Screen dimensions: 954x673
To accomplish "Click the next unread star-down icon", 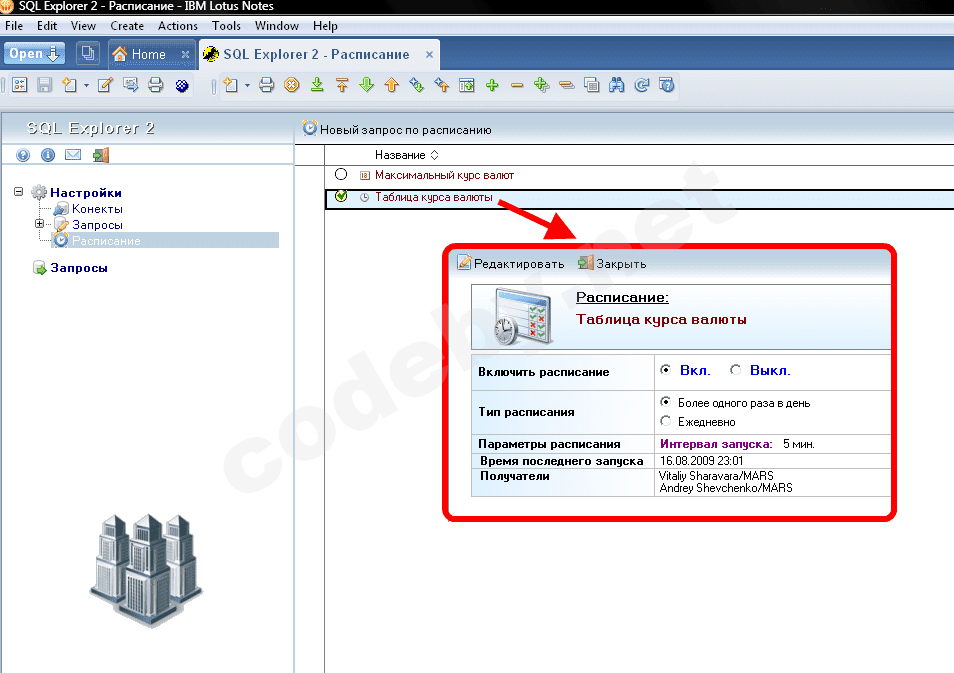I will click(x=417, y=85).
